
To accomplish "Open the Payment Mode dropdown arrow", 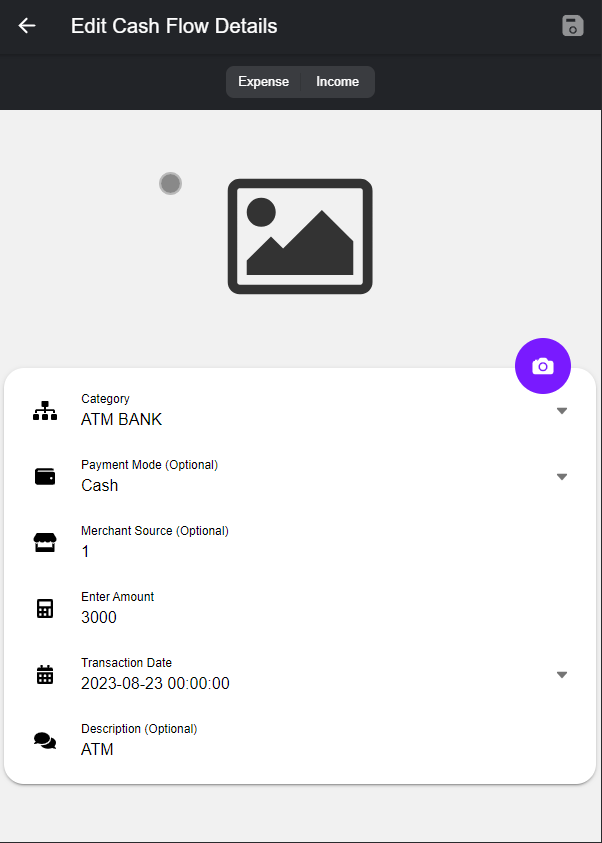I will pyautogui.click(x=561, y=476).
